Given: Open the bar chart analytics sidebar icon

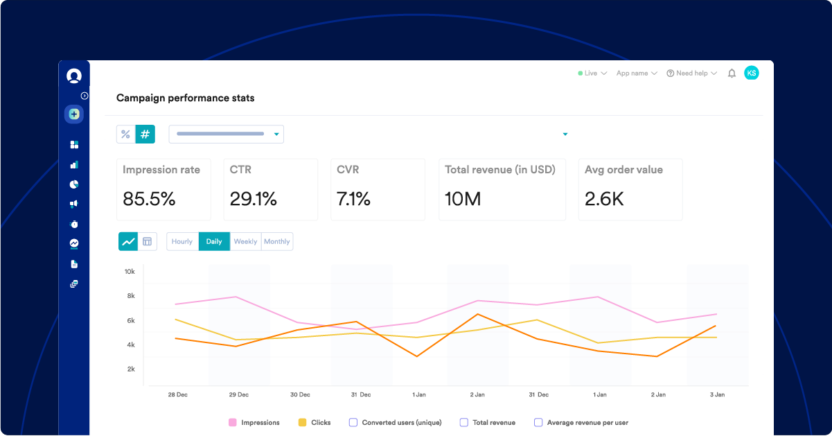Looking at the screenshot, I should (74, 165).
